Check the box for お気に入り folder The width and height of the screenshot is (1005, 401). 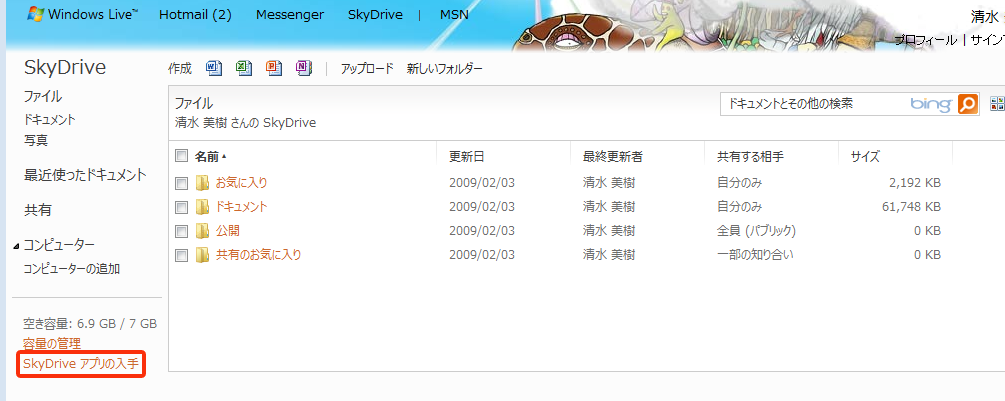pos(181,183)
